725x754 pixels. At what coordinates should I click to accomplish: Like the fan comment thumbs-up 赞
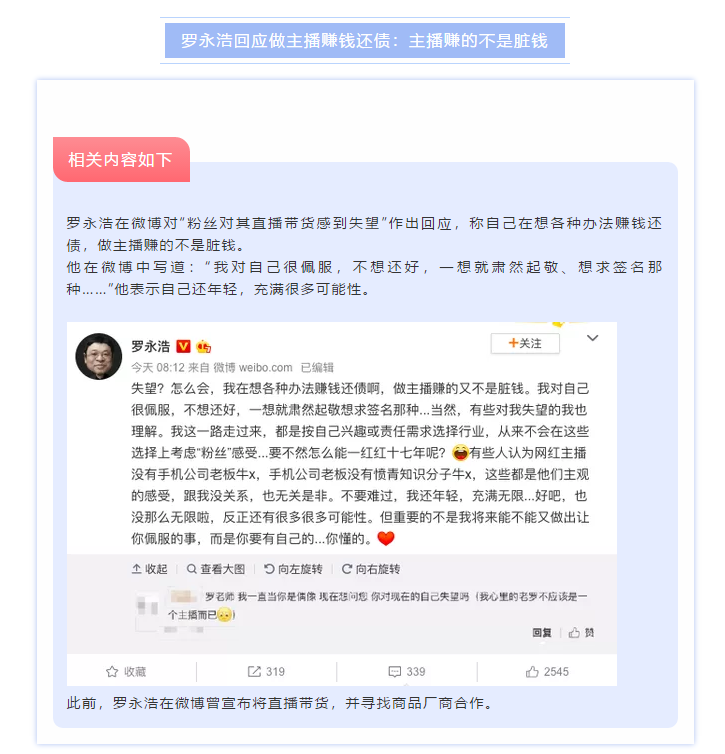tap(581, 633)
